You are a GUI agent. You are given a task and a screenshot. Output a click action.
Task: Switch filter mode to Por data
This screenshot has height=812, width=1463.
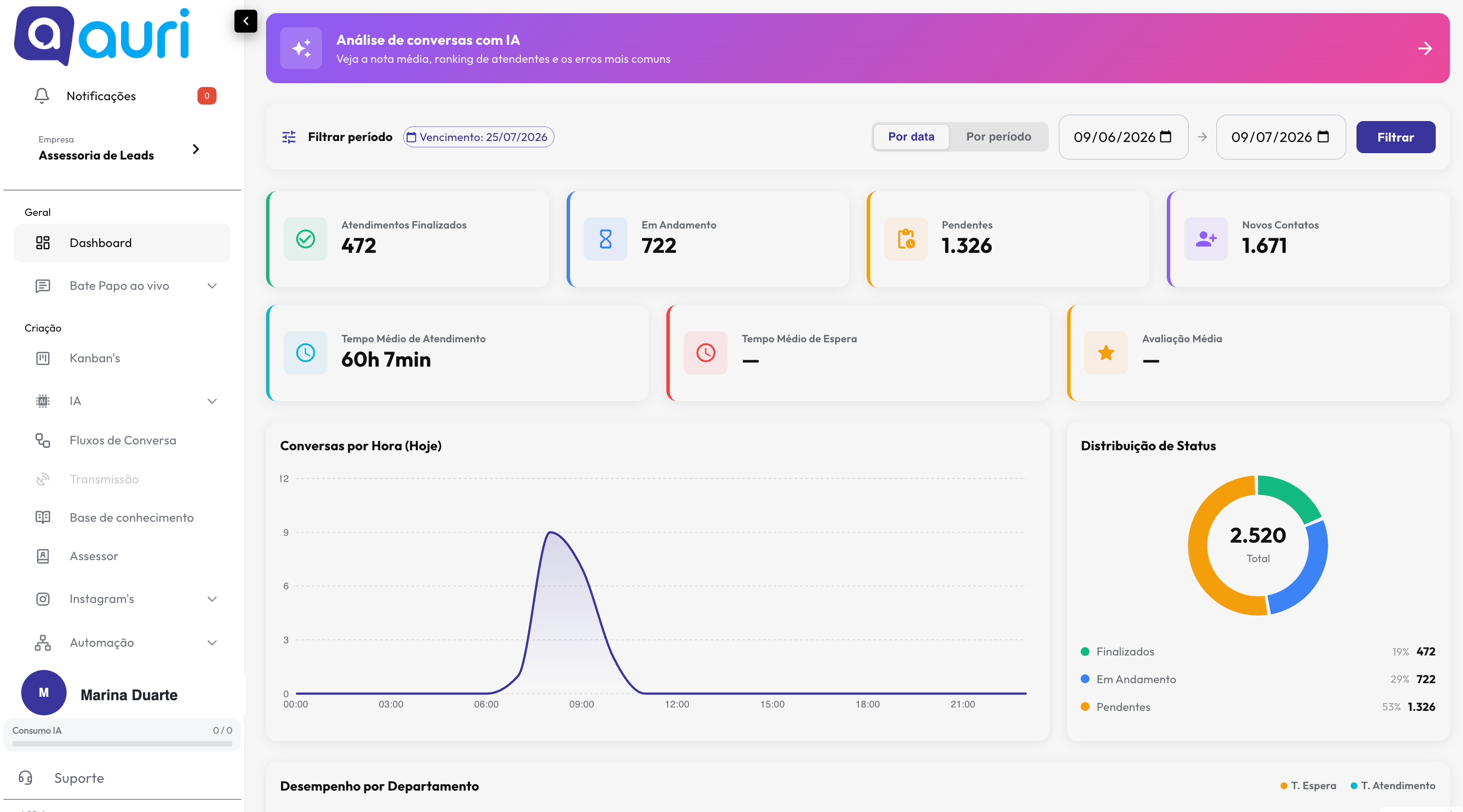pyautogui.click(x=911, y=137)
